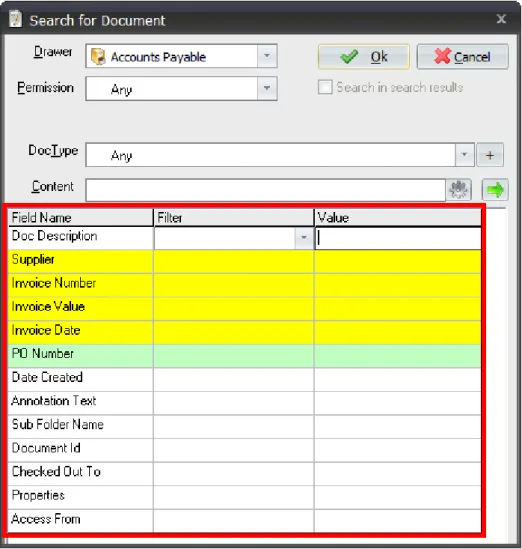The image size is (522, 549).
Task: Select the Properties field row
Action: pos(244,497)
